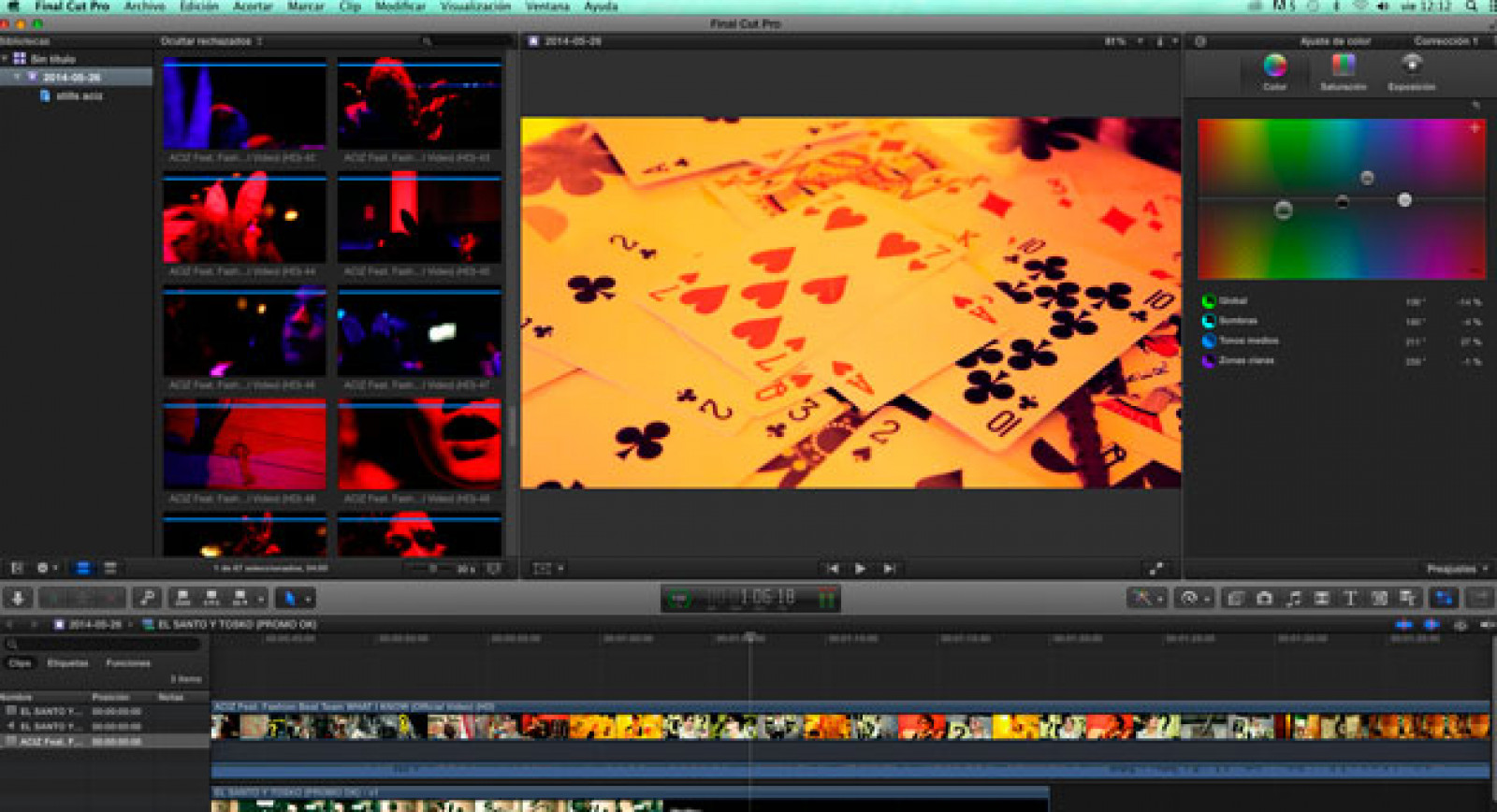
Task: Open the Ayuda menu
Action: pos(601,6)
